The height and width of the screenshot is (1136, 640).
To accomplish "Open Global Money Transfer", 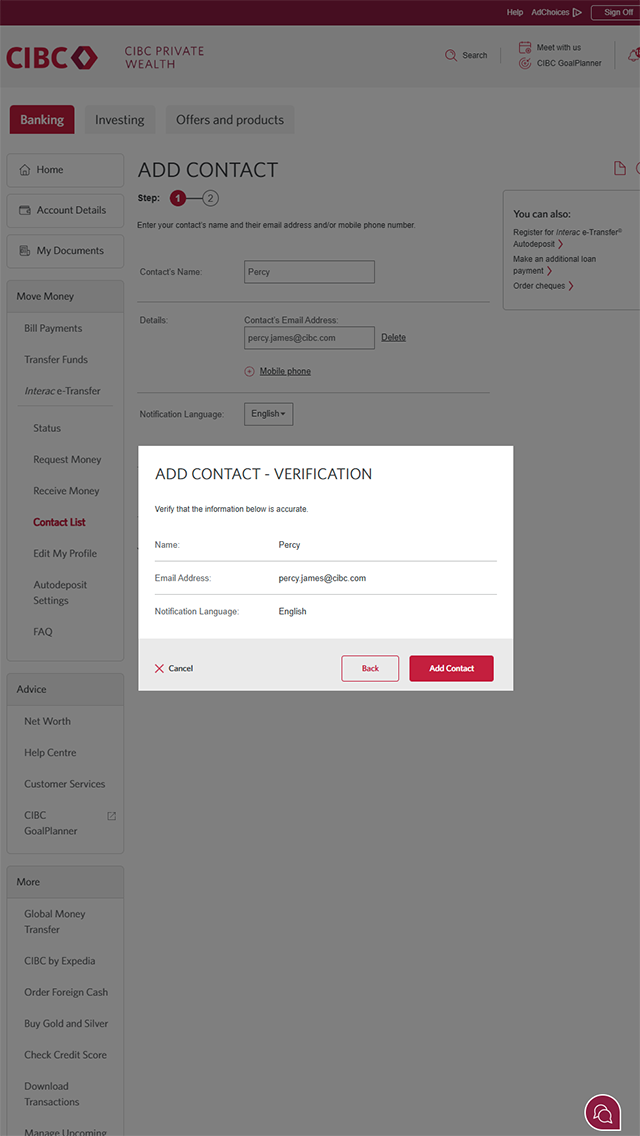I will pyautogui.click(x=54, y=922).
